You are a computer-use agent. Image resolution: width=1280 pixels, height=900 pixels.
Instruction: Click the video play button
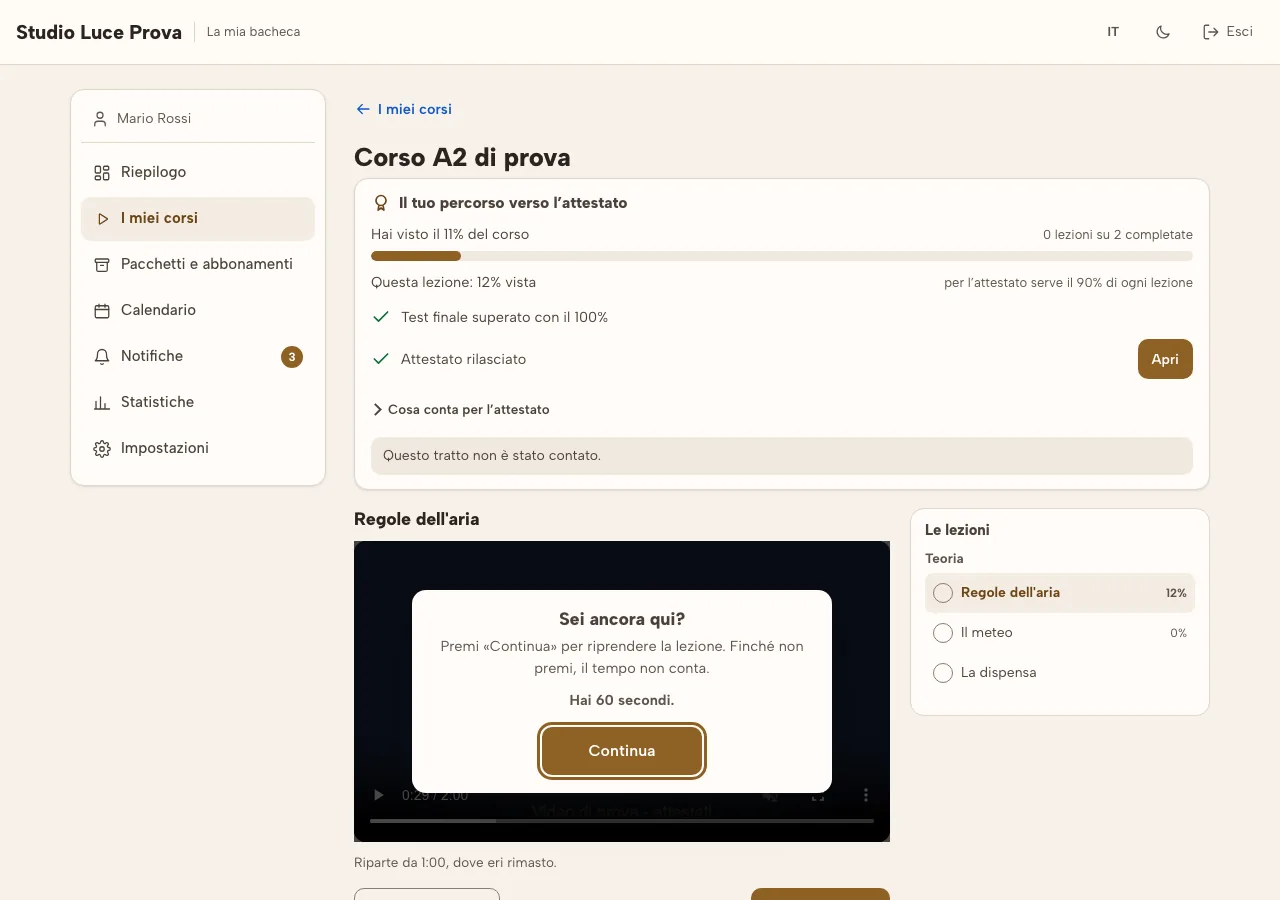point(379,795)
